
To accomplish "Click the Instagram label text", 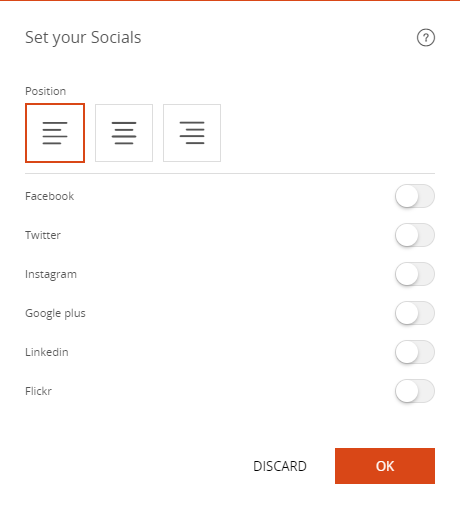I will (x=51, y=274).
